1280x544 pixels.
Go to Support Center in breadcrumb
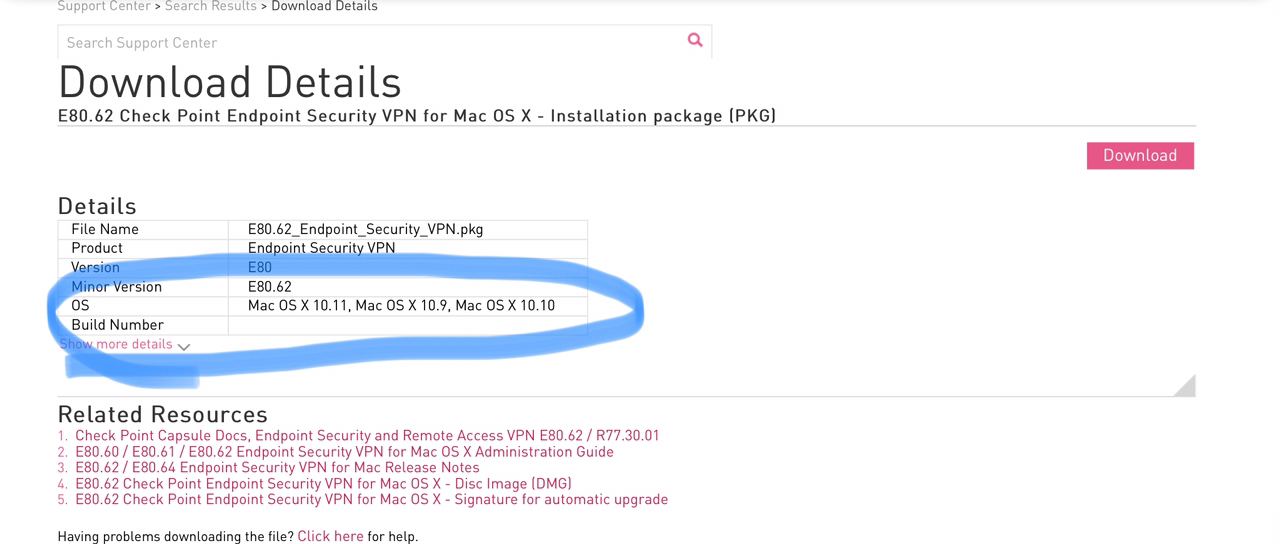pos(103,6)
